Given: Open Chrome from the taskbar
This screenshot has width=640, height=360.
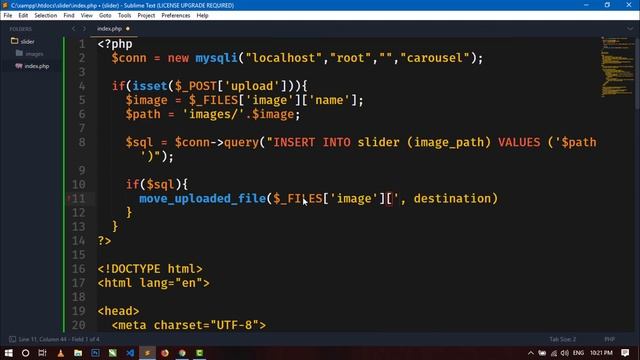Looking at the screenshot, I should point(182,353).
